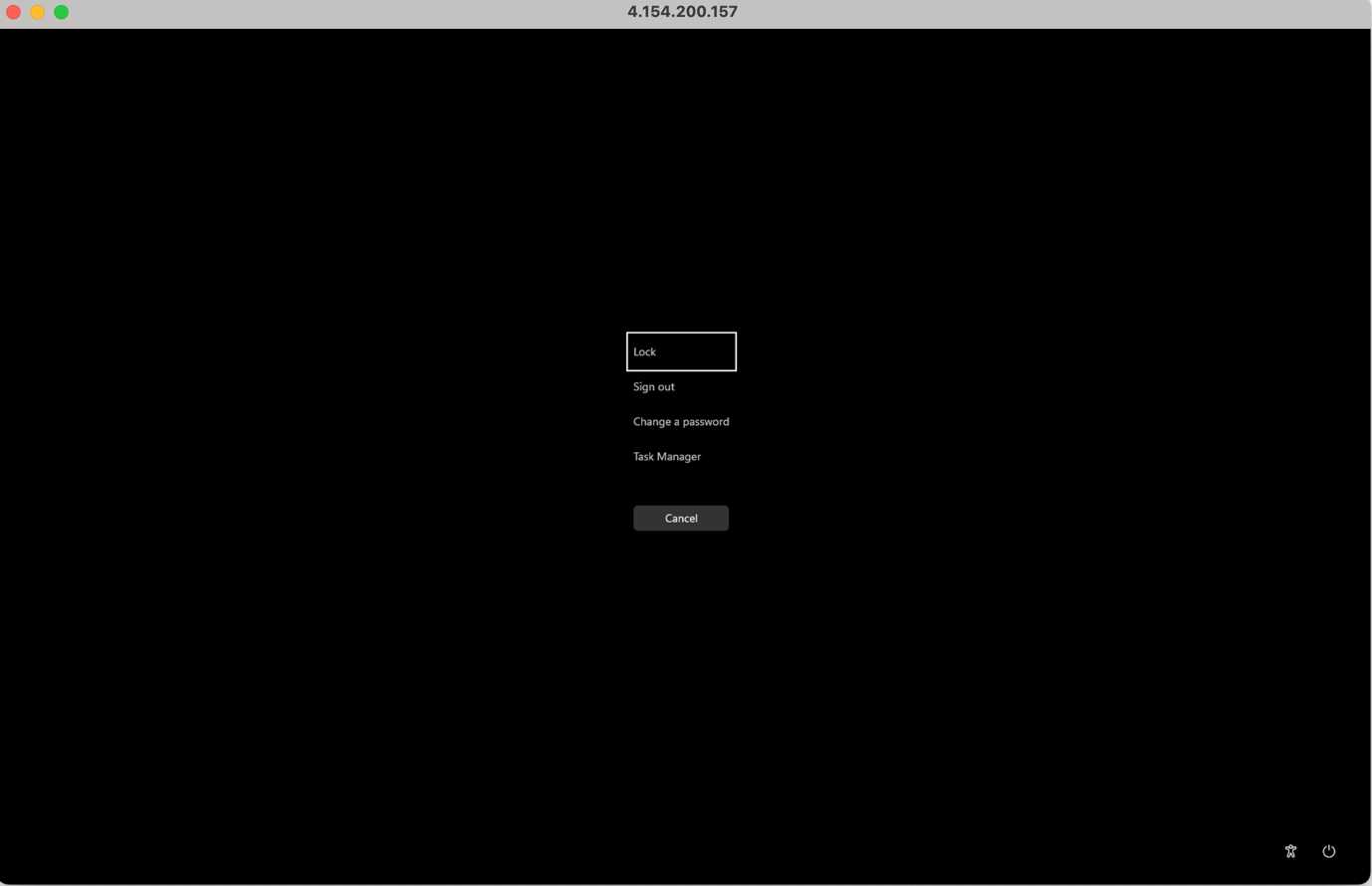Open Change a password
Screen dimensions: 1372x886
coord(681,421)
